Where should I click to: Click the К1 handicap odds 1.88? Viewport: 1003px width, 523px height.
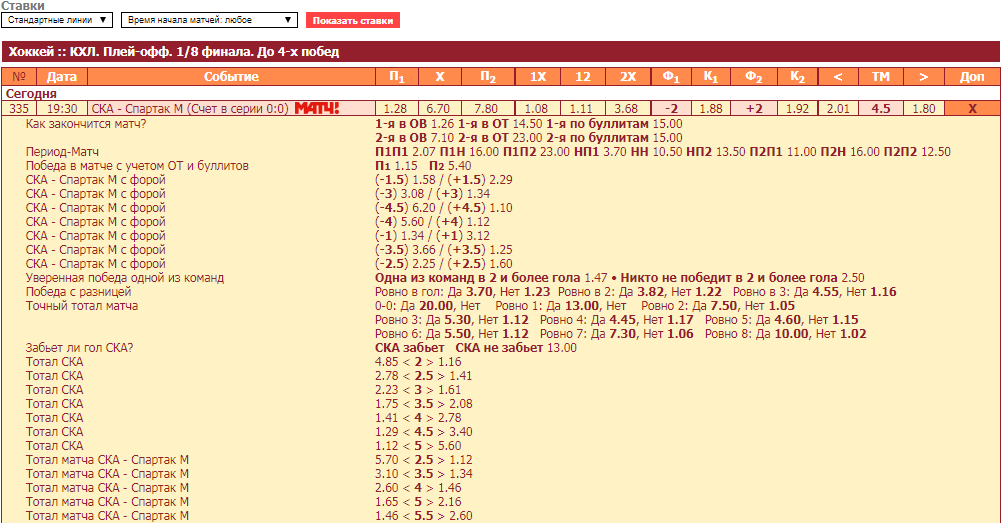point(711,108)
